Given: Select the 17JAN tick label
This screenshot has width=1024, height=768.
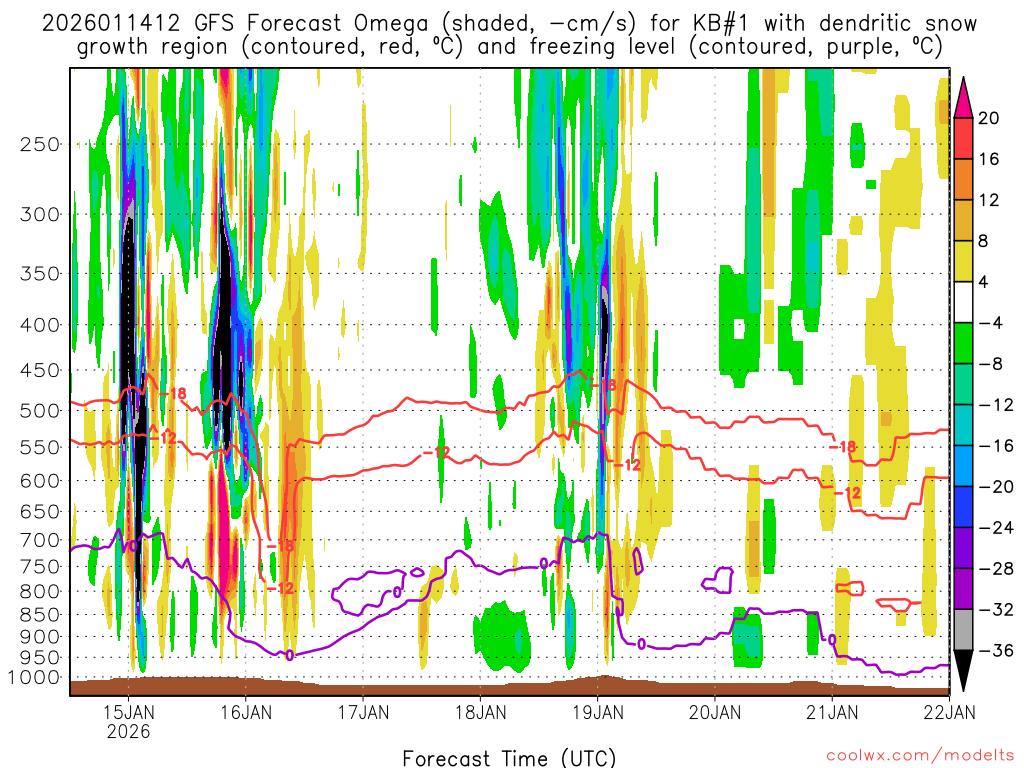Looking at the screenshot, I should pyautogui.click(x=363, y=713).
